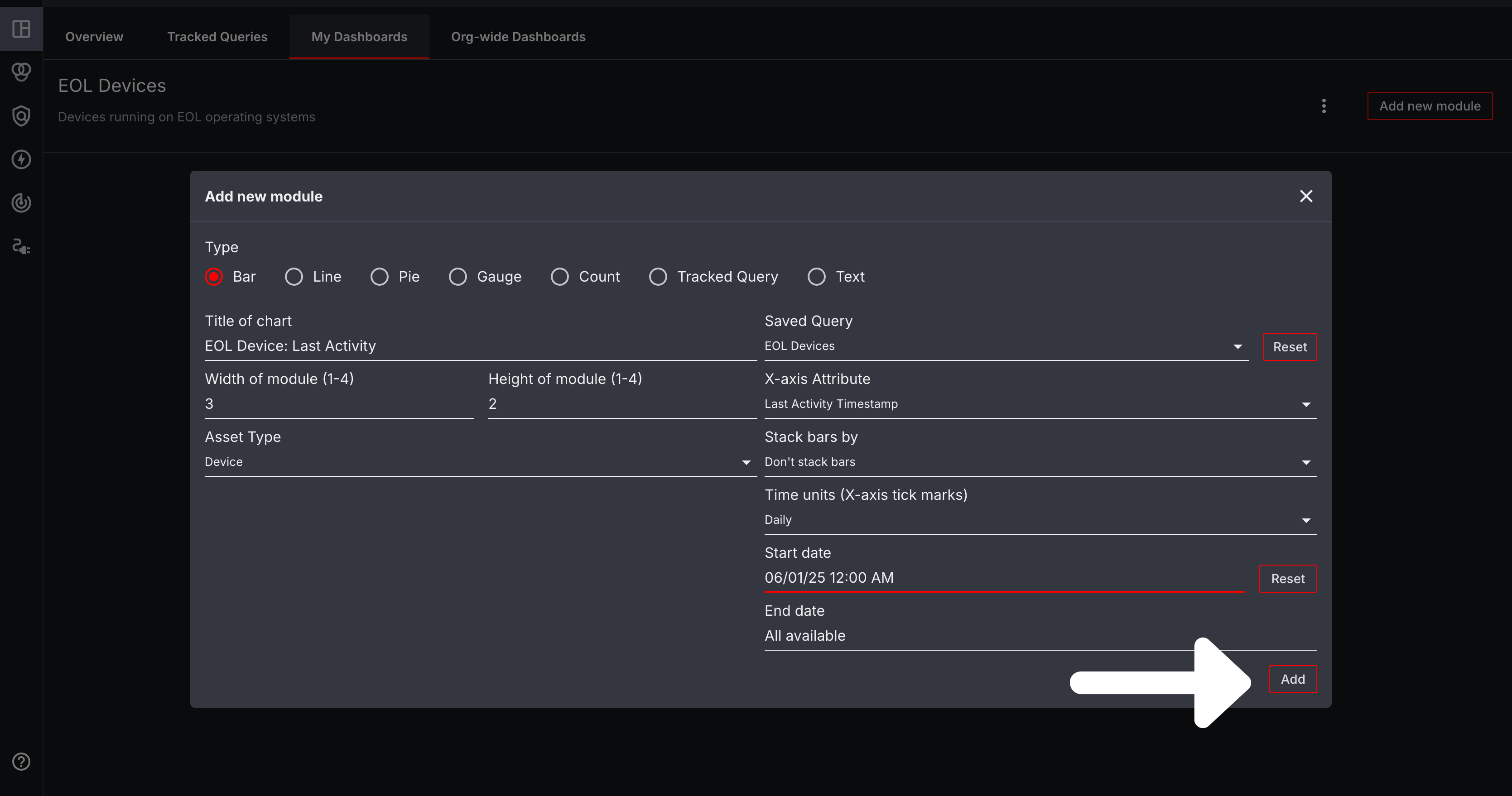This screenshot has height=796, width=1512.
Task: Expand the X-axis Attribute dropdown
Action: (x=1040, y=404)
